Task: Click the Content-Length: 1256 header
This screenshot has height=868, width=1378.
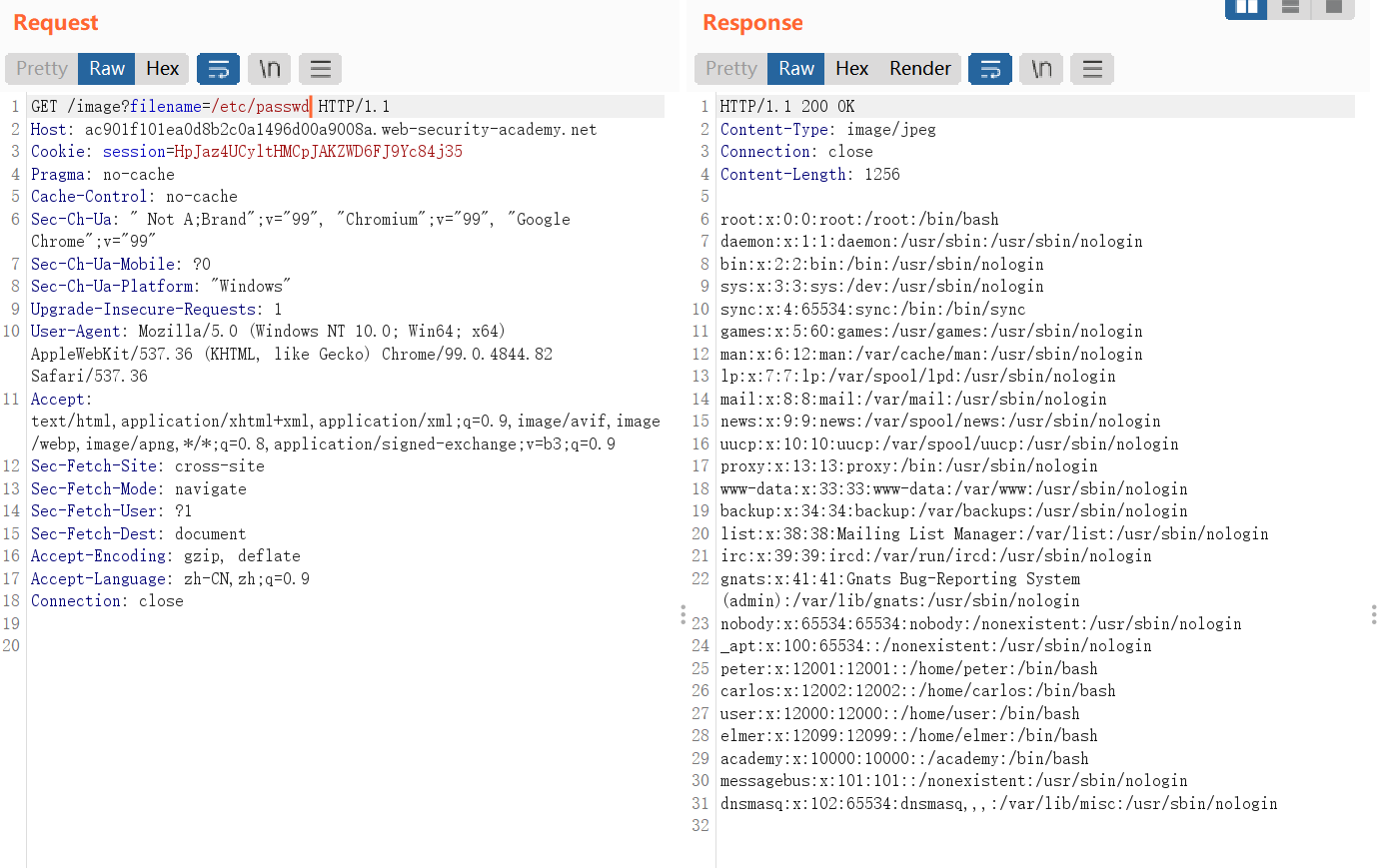Action: (810, 174)
